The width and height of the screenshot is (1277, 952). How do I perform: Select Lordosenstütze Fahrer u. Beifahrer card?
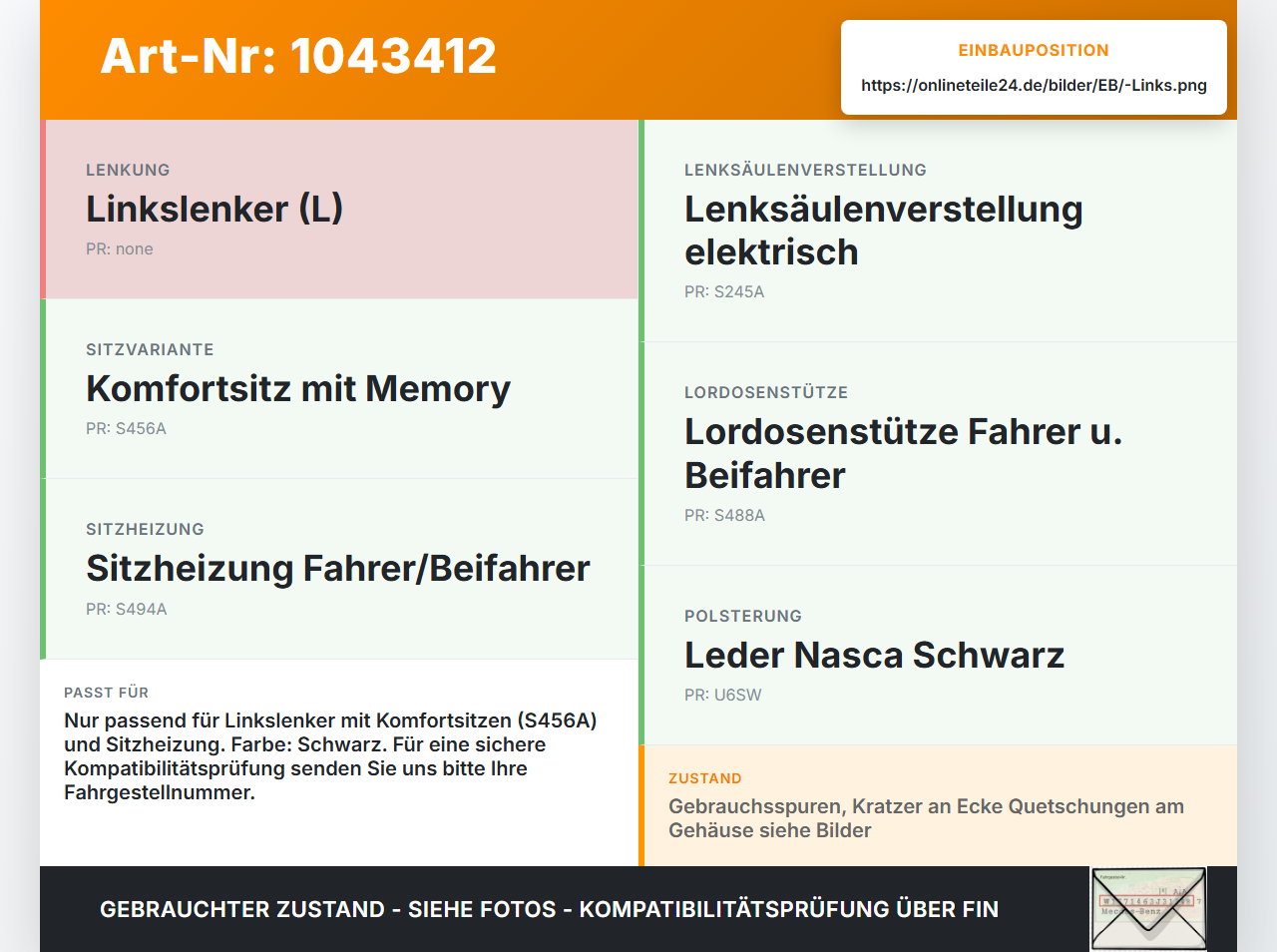click(x=938, y=454)
